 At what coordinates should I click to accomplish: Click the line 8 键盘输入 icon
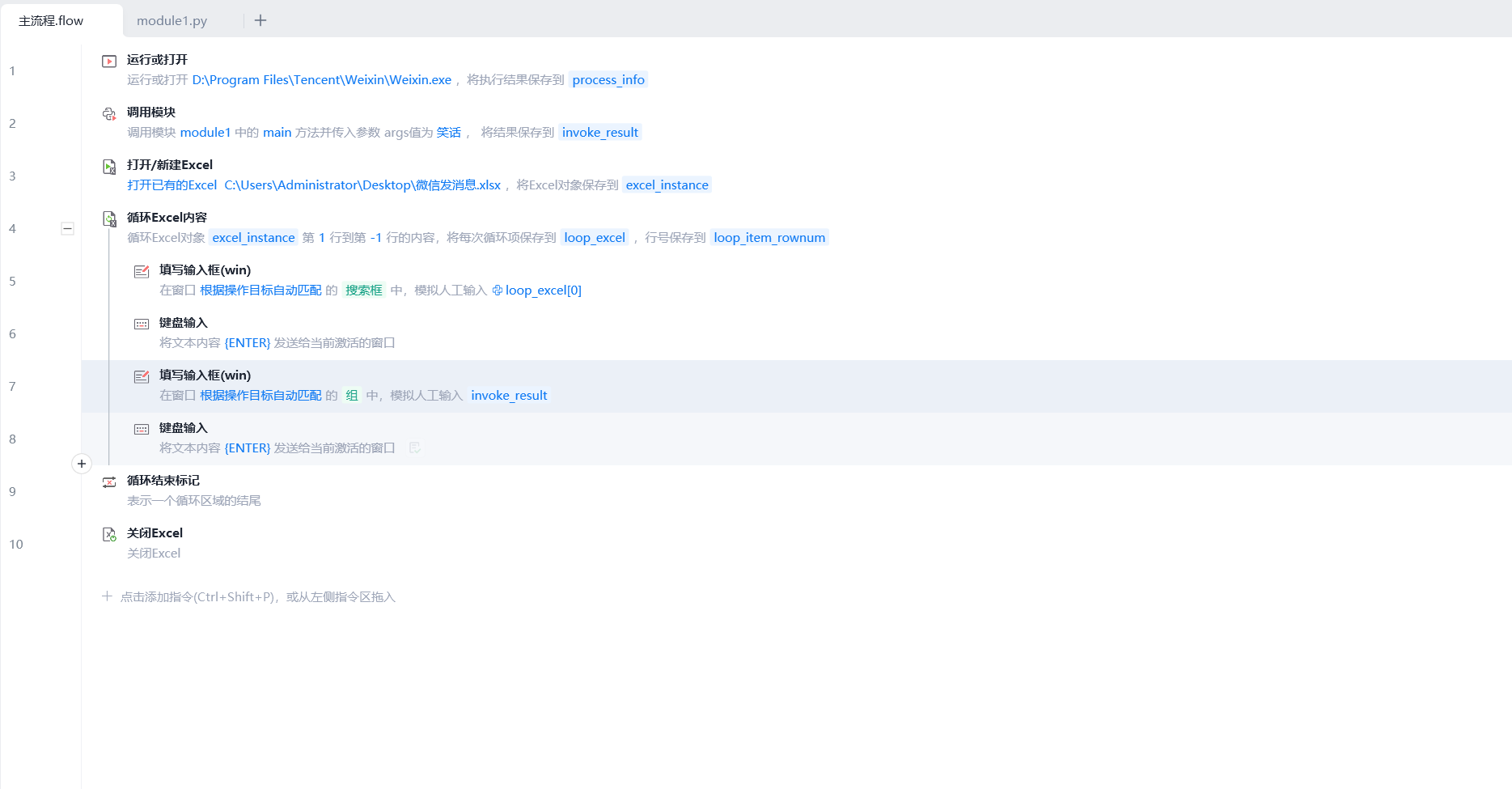point(142,429)
